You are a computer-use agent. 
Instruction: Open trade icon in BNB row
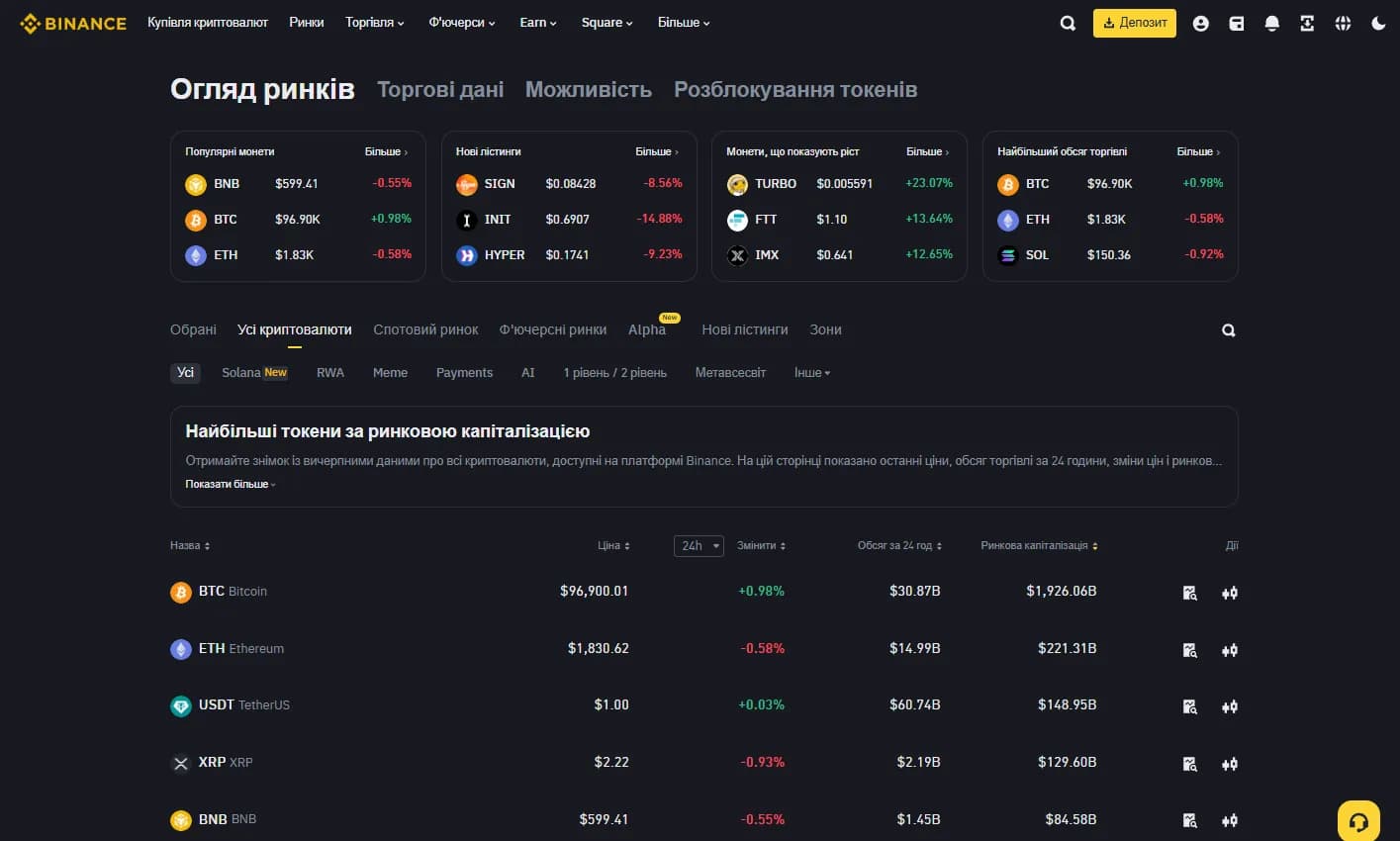[1230, 820]
